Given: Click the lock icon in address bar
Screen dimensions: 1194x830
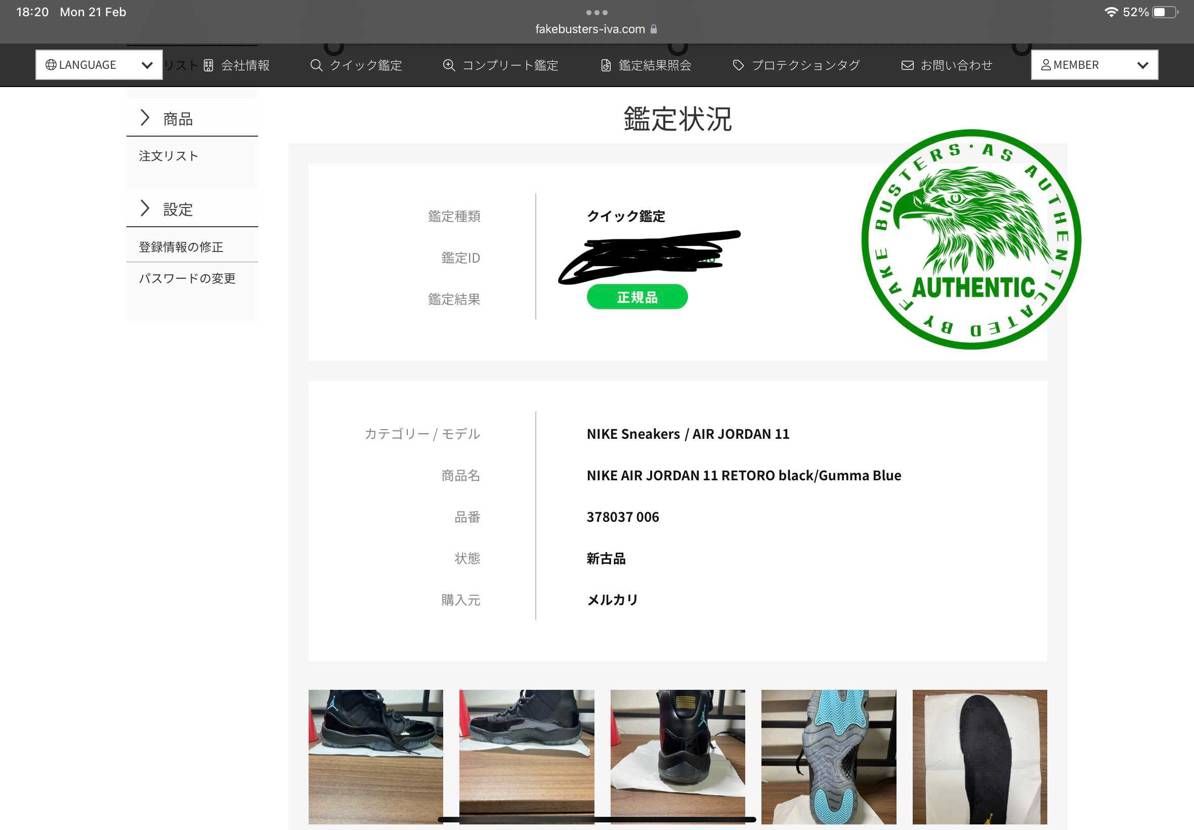Looking at the screenshot, I should pos(653,29).
